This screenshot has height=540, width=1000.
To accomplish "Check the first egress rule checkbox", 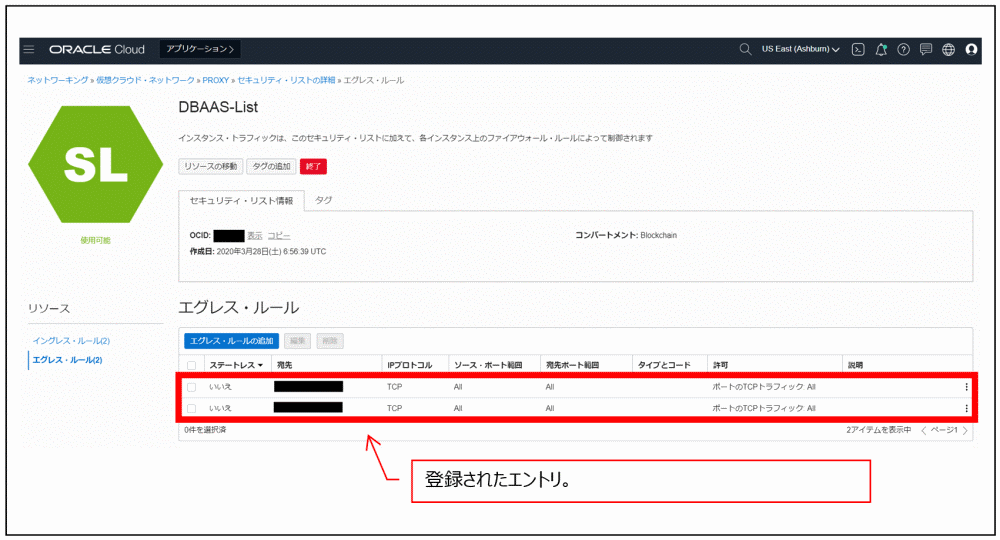I will (191, 387).
